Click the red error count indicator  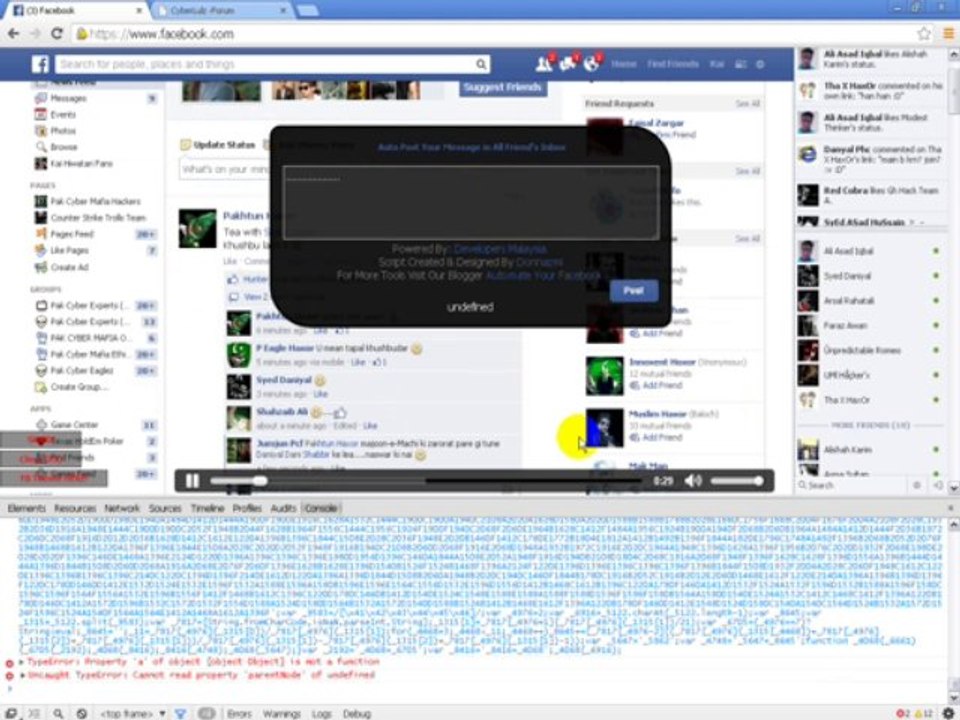click(902, 713)
